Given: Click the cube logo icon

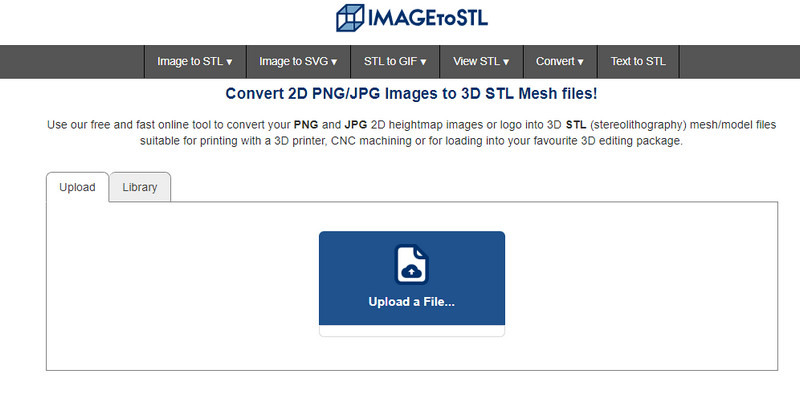Looking at the screenshot, I should pos(350,18).
